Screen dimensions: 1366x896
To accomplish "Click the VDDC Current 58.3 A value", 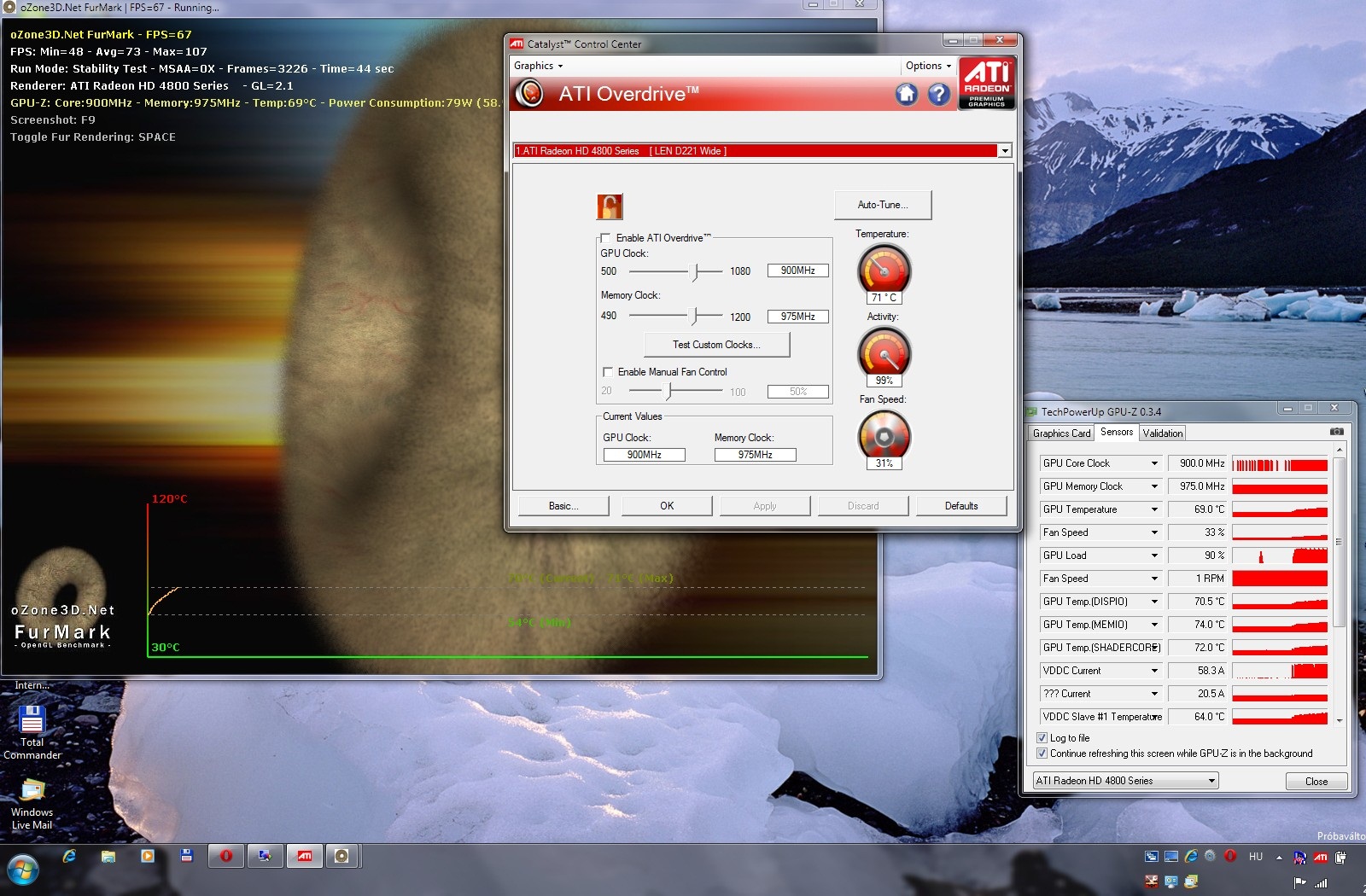I will click(1198, 671).
